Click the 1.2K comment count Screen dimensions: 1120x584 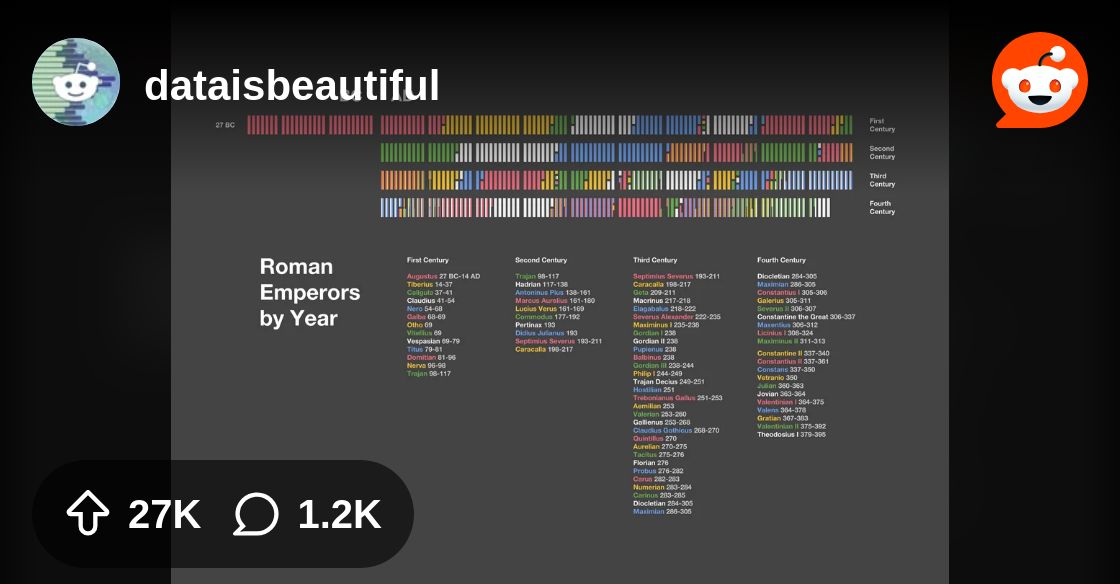(339, 514)
